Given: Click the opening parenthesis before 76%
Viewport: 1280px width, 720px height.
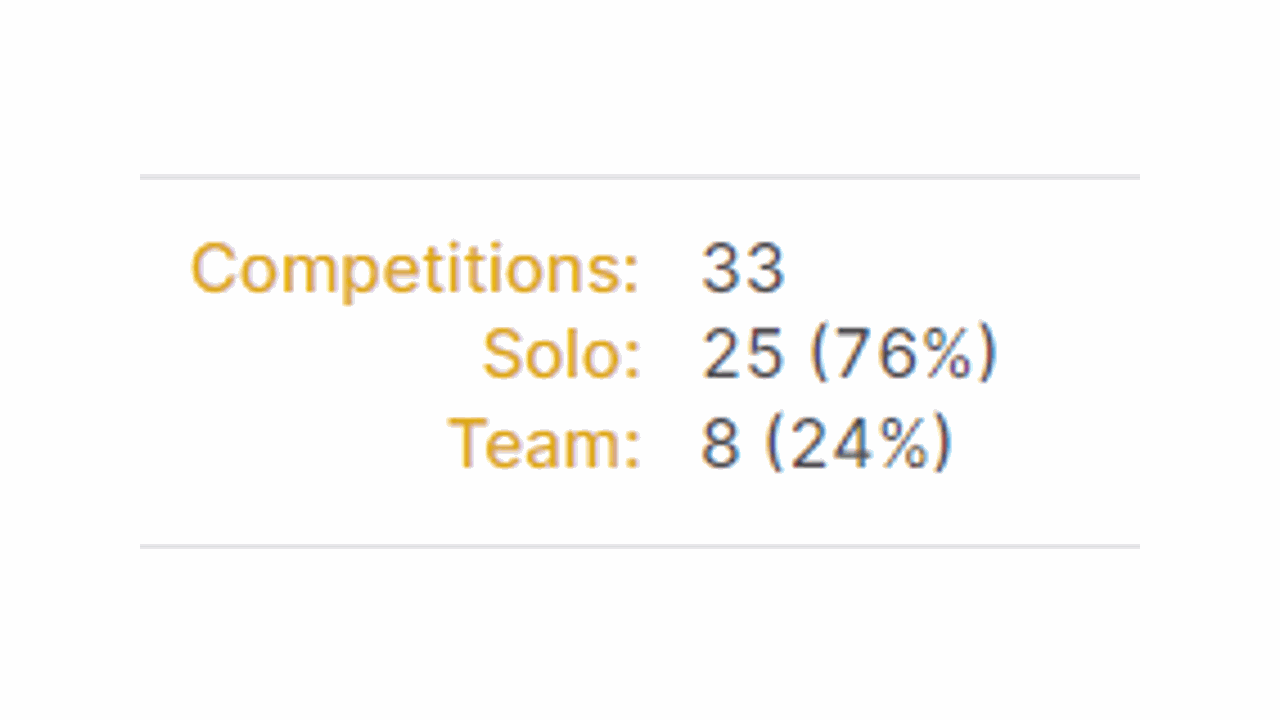Looking at the screenshot, I should pyautogui.click(x=819, y=355).
